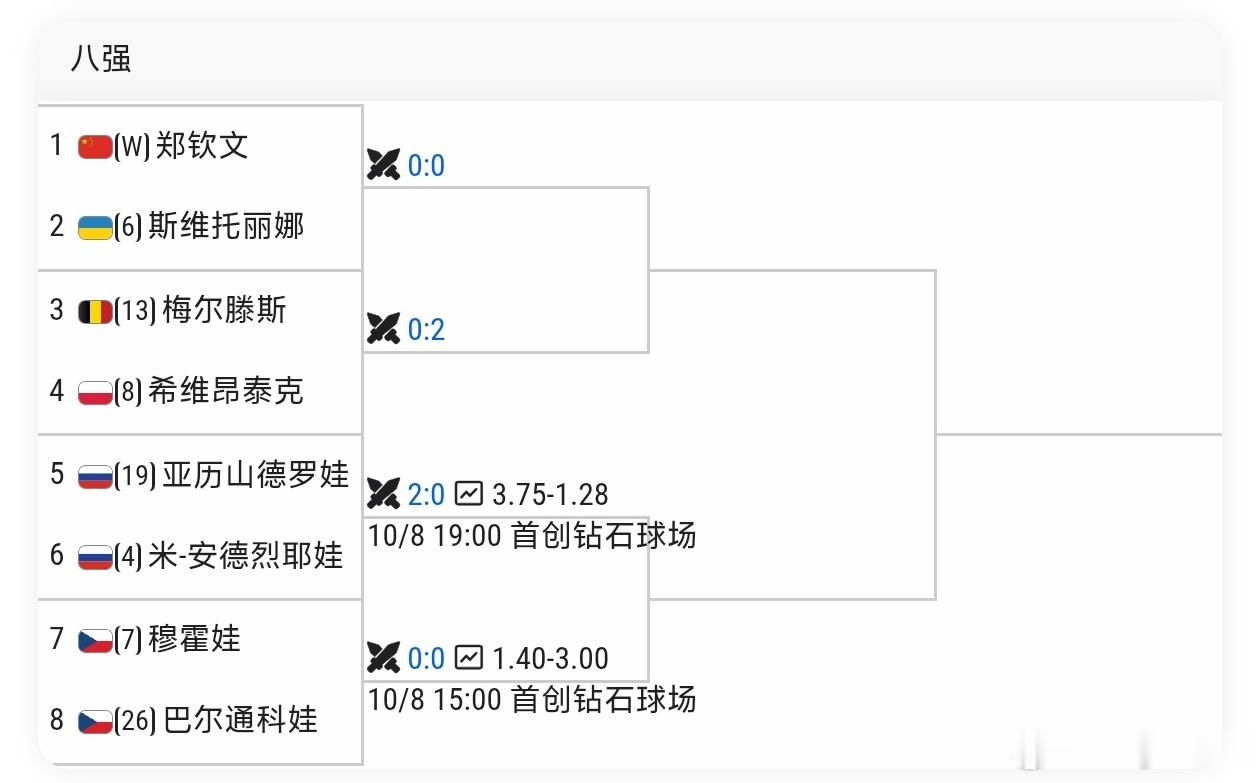Viewport: 1260px width, 783px height.
Task: Click crossed swords icon next to 2:0 score
Action: (383, 493)
